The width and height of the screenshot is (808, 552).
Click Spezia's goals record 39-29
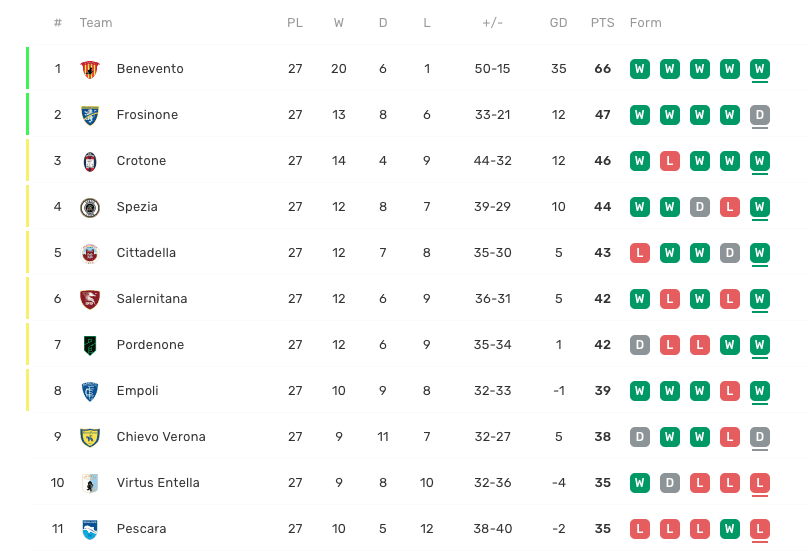(x=492, y=207)
